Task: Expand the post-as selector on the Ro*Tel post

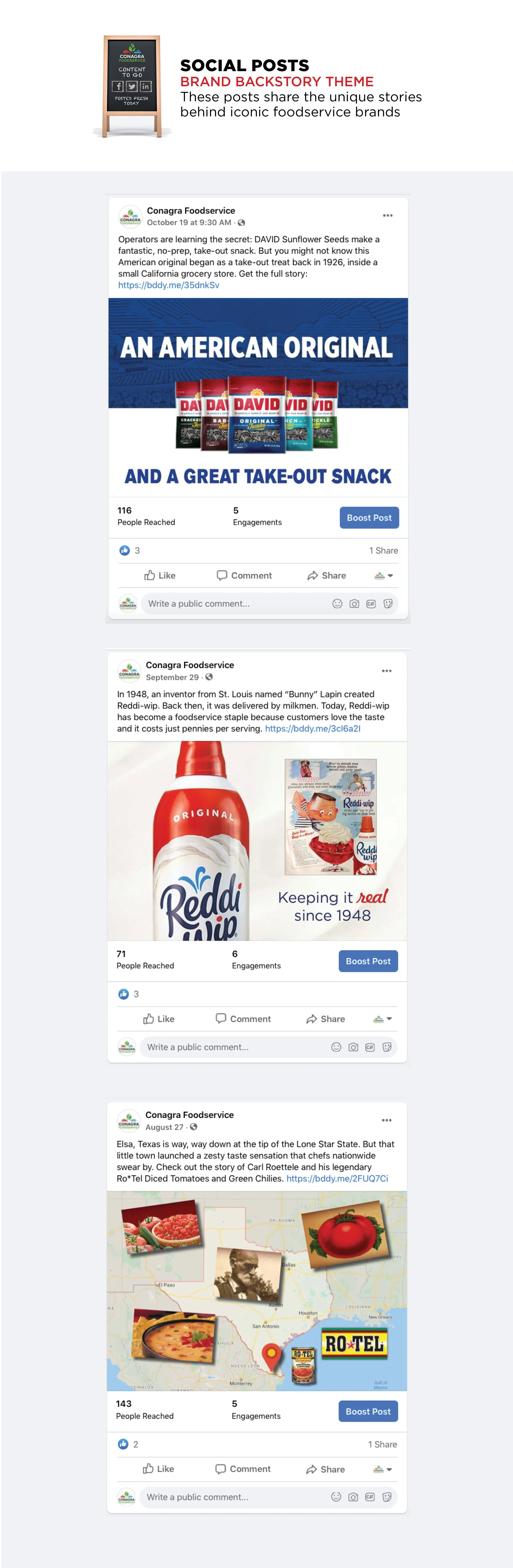Action: click(382, 1469)
